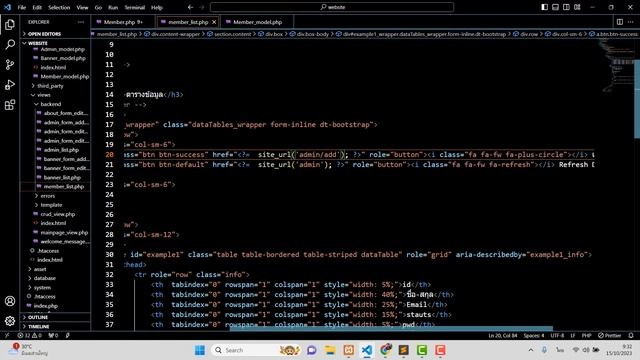Click the Spaces: 4 indentation indicator
This screenshot has width=640, height=360.
point(533,336)
